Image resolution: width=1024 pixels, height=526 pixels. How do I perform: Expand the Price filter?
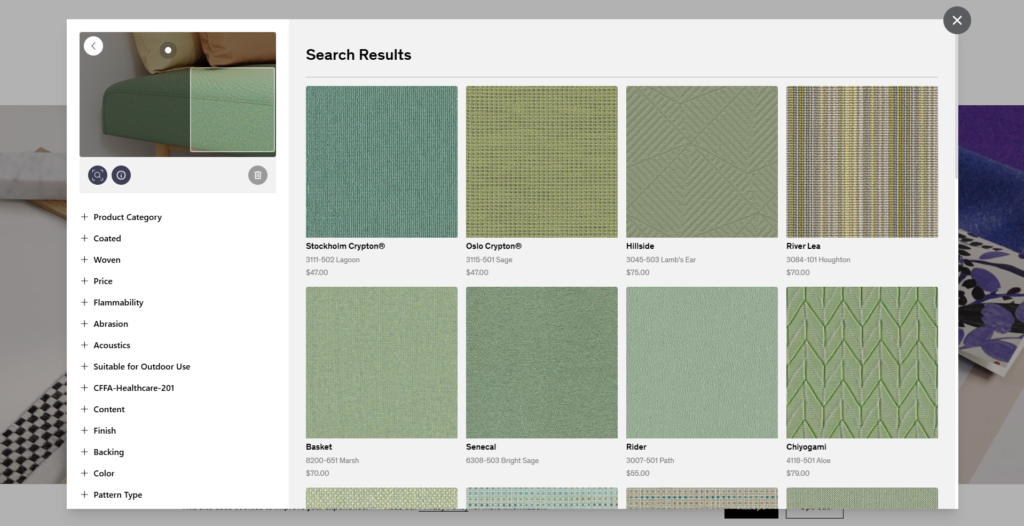(96, 281)
